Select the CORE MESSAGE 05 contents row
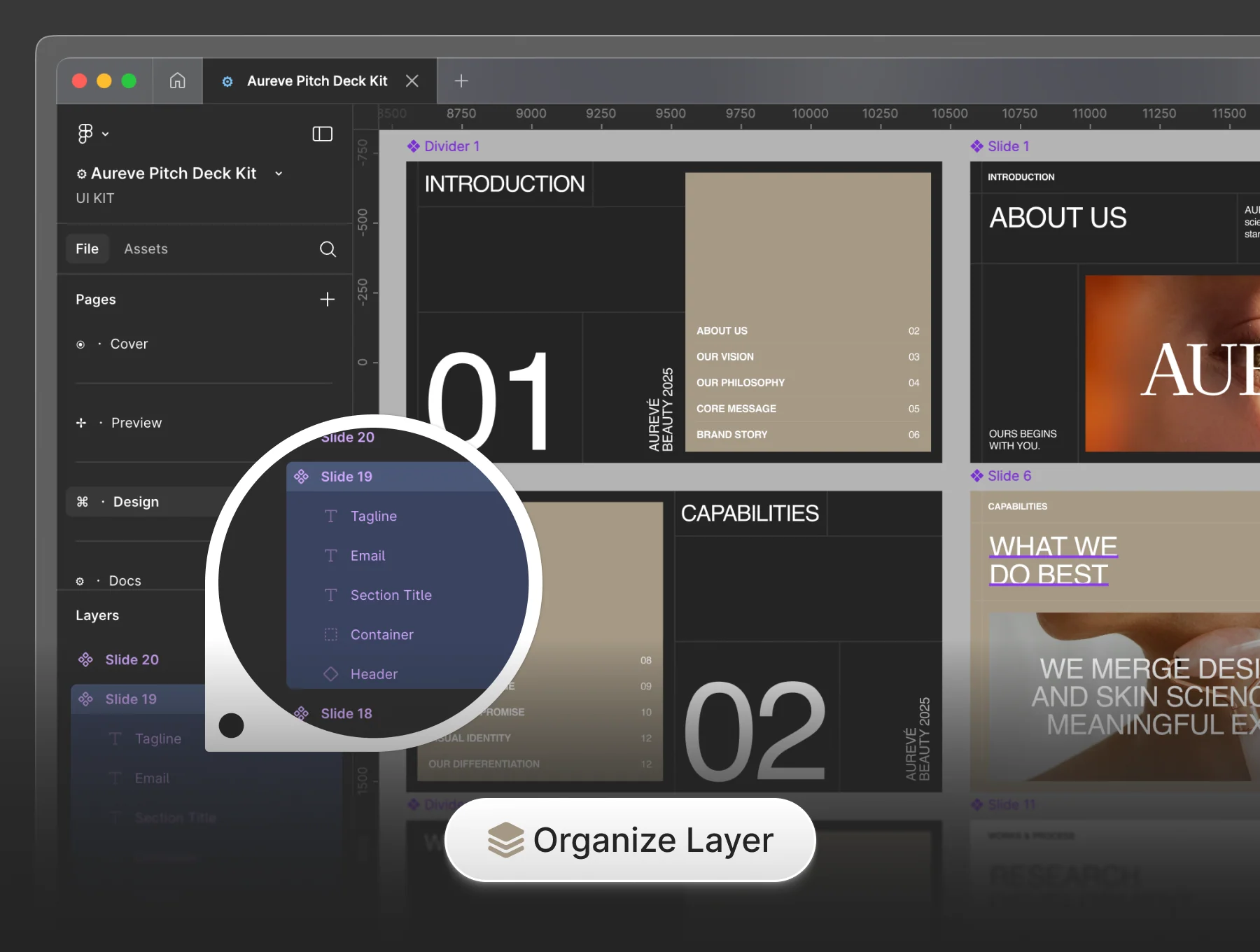The height and width of the screenshot is (952, 1260). tap(808, 408)
